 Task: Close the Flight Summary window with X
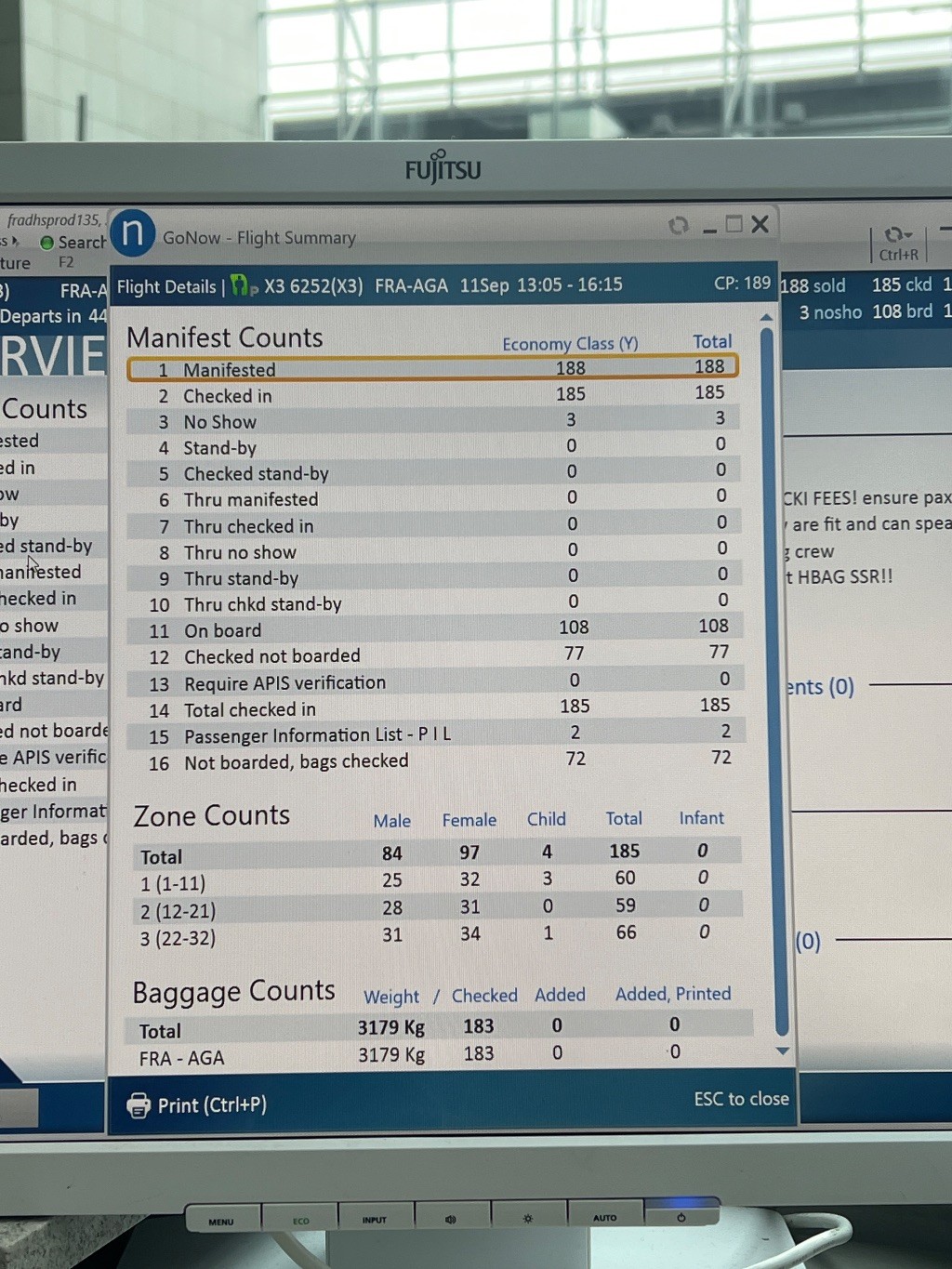pos(760,224)
